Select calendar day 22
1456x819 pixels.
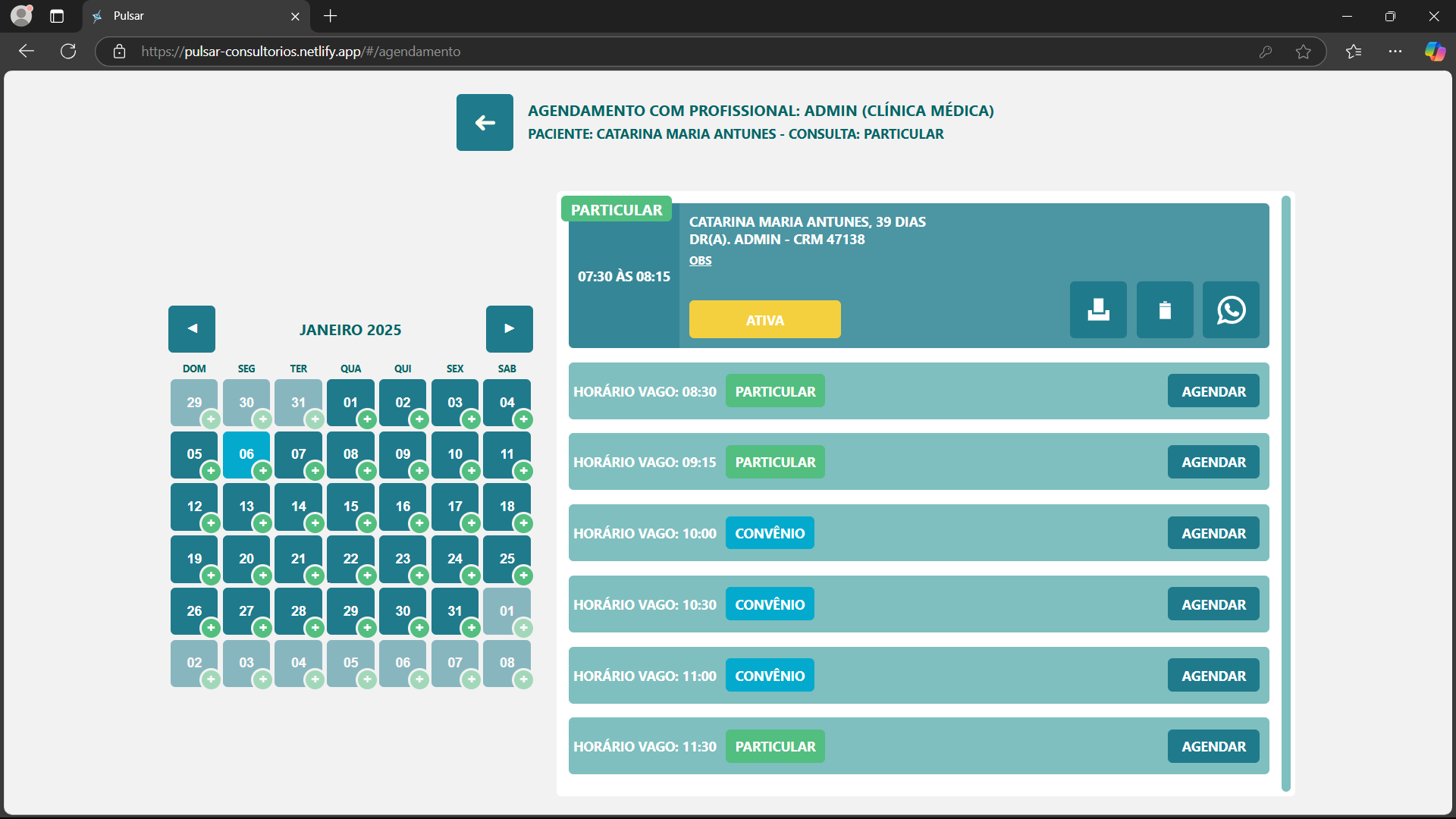click(350, 558)
